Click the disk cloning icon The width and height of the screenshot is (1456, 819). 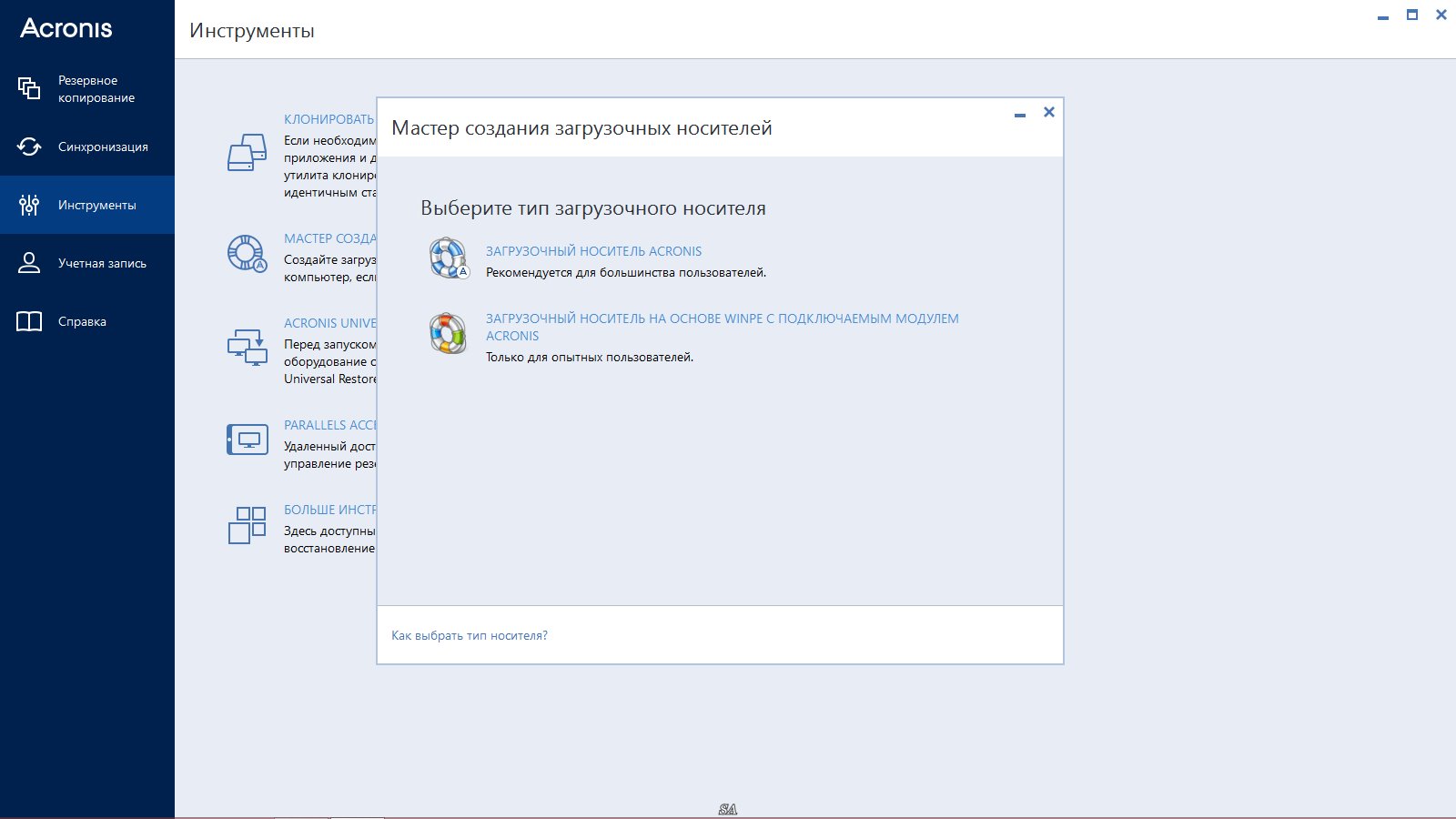click(x=247, y=153)
